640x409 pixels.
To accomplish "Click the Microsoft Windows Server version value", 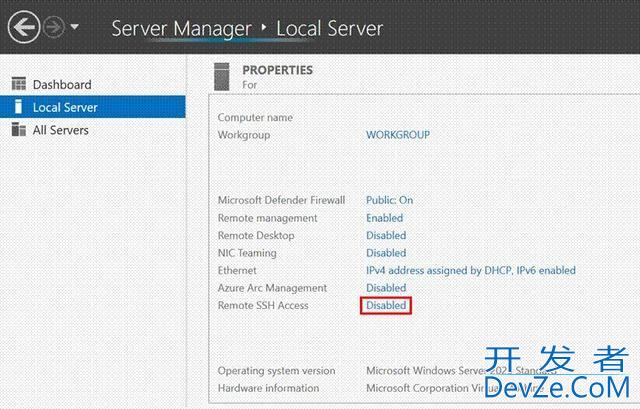I will pyautogui.click(x=461, y=371).
